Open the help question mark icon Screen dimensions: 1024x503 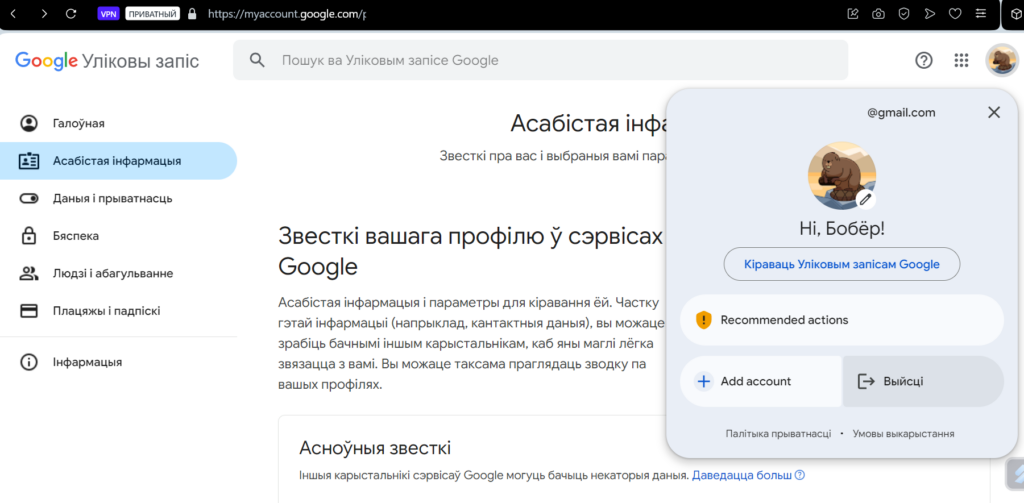coord(923,61)
